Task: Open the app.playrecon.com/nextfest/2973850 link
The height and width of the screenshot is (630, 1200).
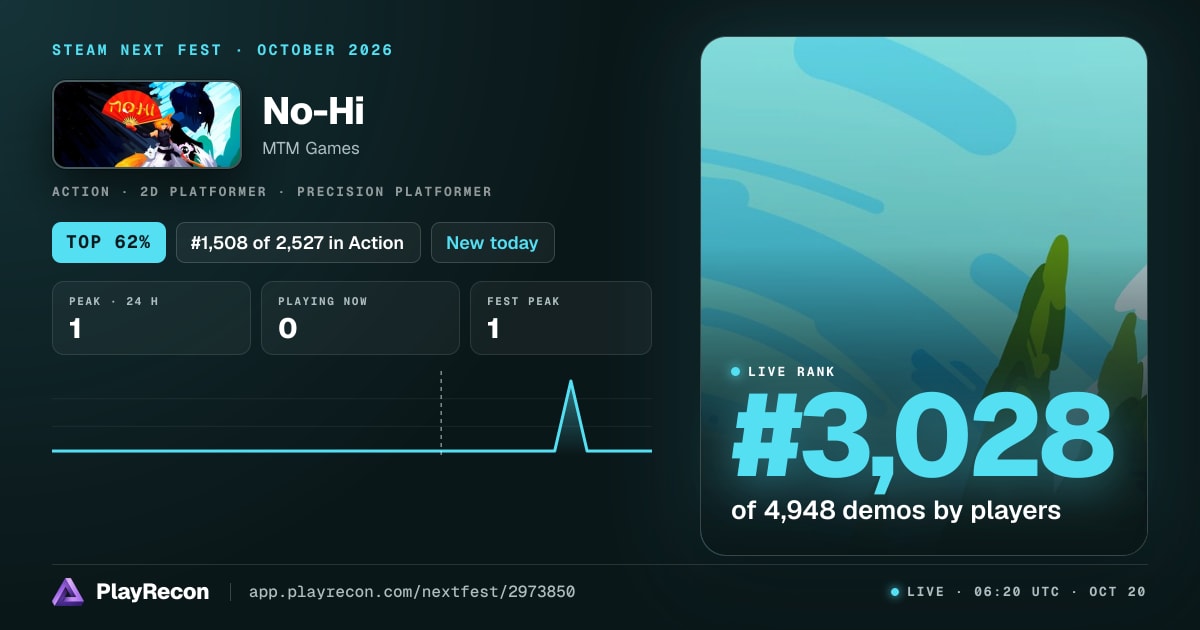Action: (x=411, y=592)
